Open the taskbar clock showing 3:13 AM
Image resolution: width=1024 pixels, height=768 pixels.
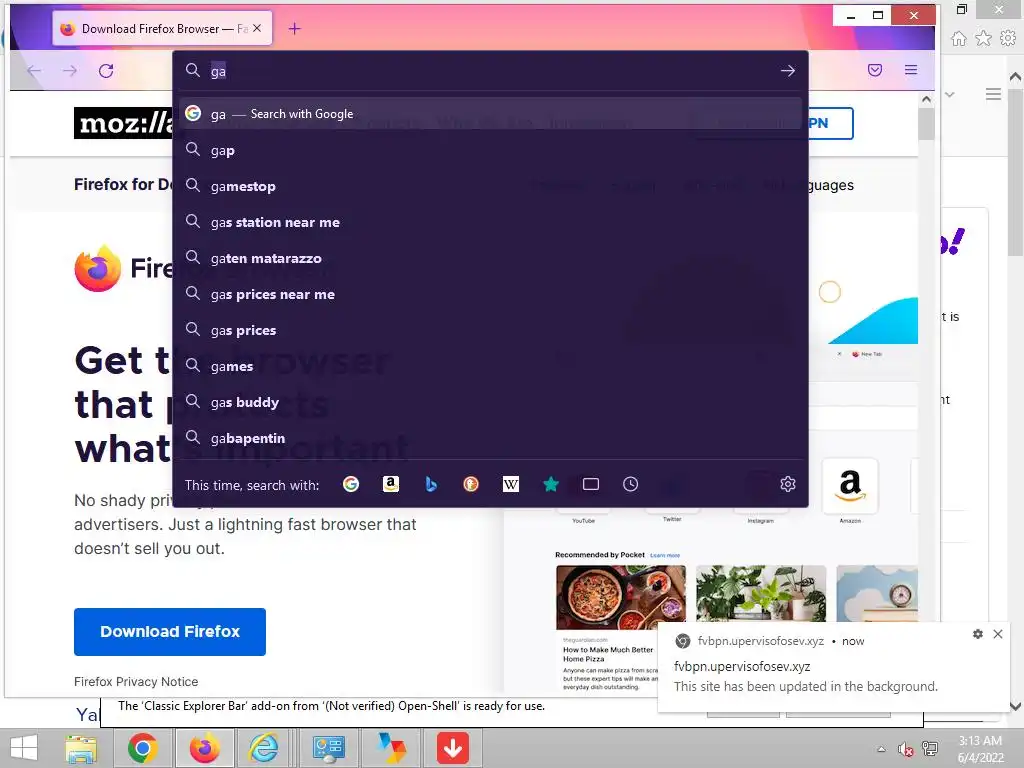[x=980, y=748]
